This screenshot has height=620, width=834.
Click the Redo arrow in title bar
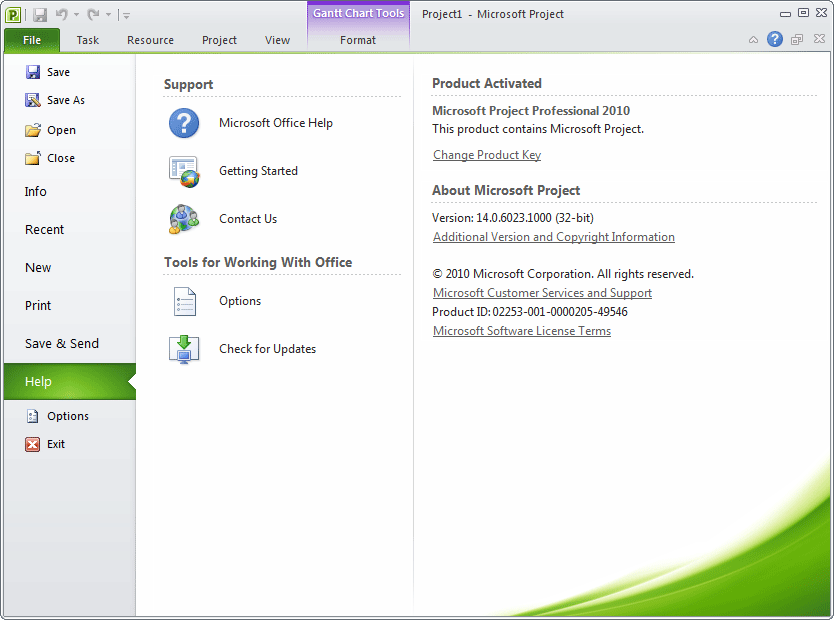click(94, 14)
